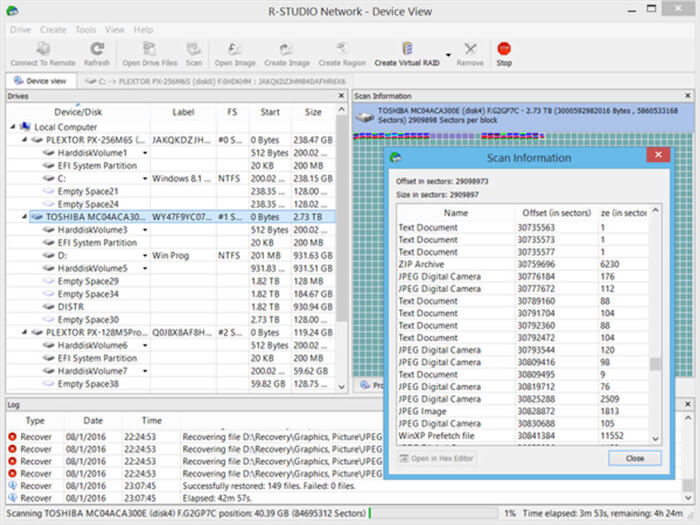Viewport: 700px width, 525px height.
Task: Collapse the Local Computer tree node
Action: pos(12,127)
